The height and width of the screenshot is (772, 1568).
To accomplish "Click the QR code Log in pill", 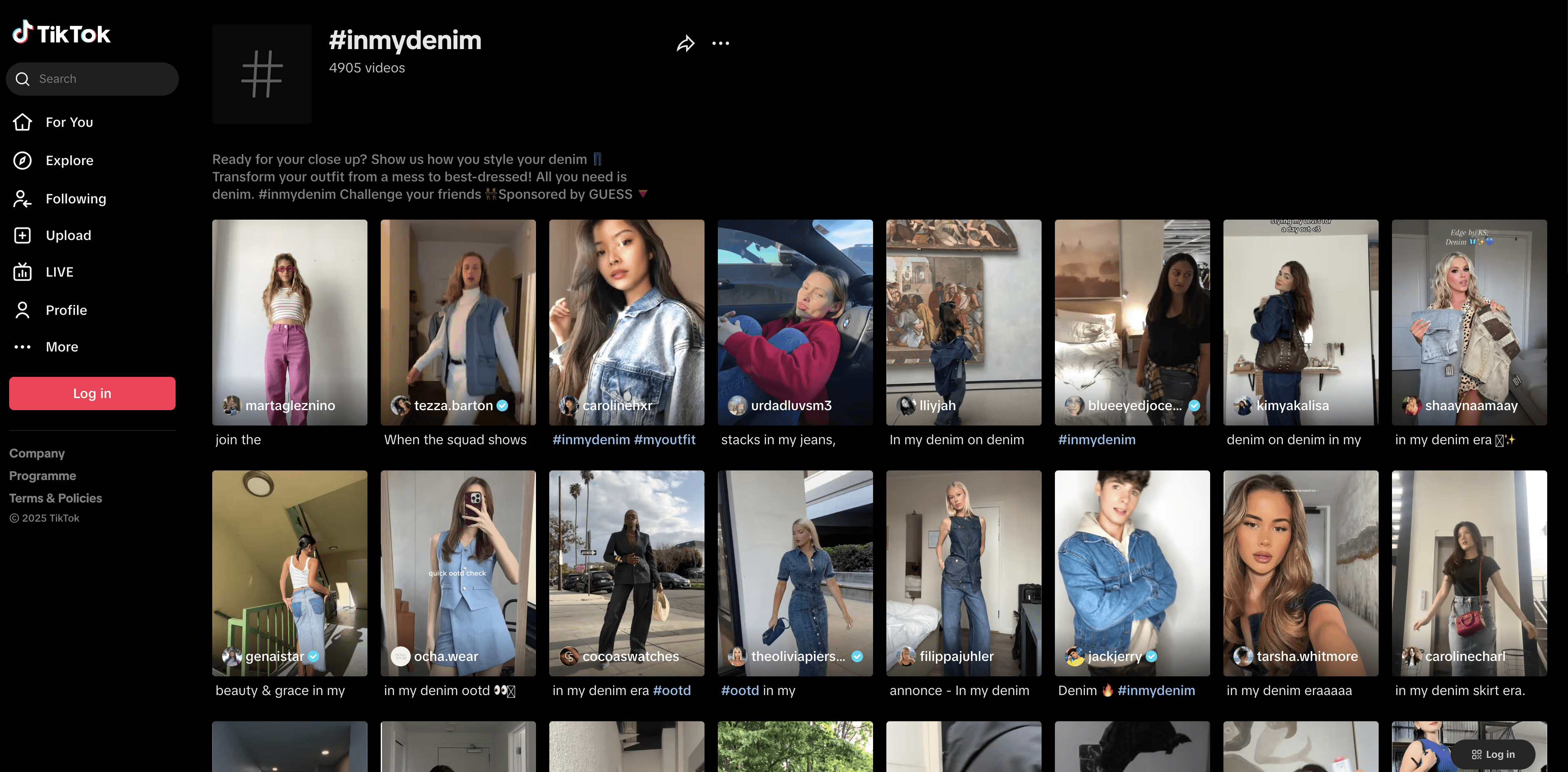I will pyautogui.click(x=1493, y=755).
